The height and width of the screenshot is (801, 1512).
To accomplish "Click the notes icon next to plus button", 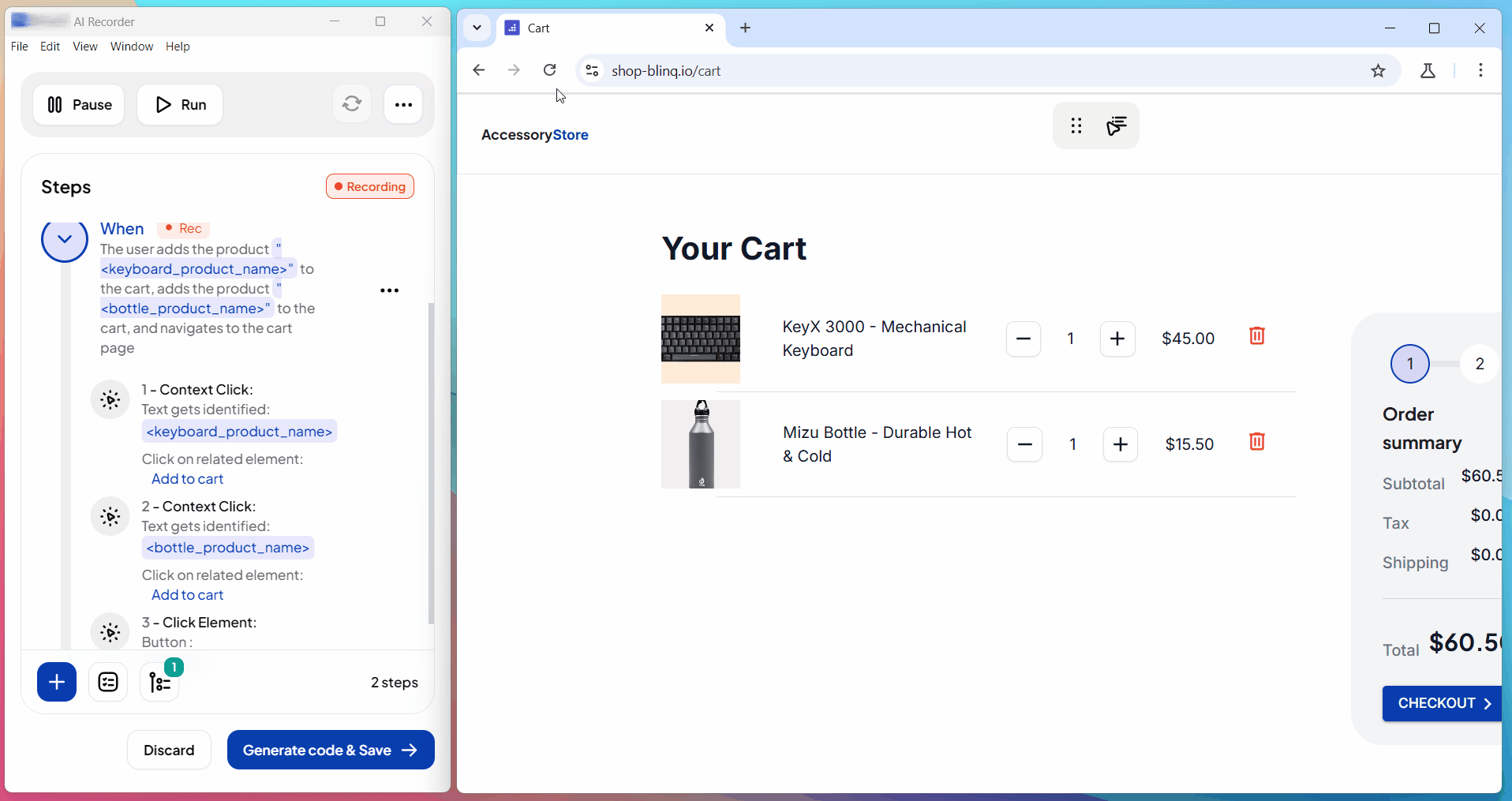I will 108,682.
